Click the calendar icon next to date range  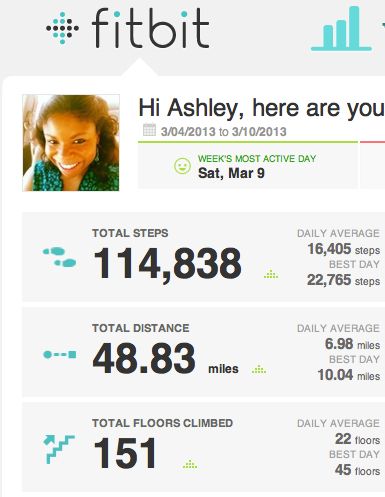pos(149,130)
